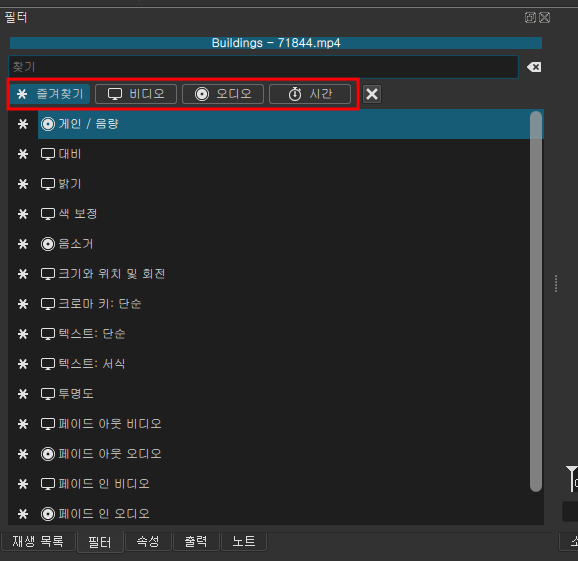The height and width of the screenshot is (561, 578).
Task: Click into the 찾기 search field
Action: point(264,67)
